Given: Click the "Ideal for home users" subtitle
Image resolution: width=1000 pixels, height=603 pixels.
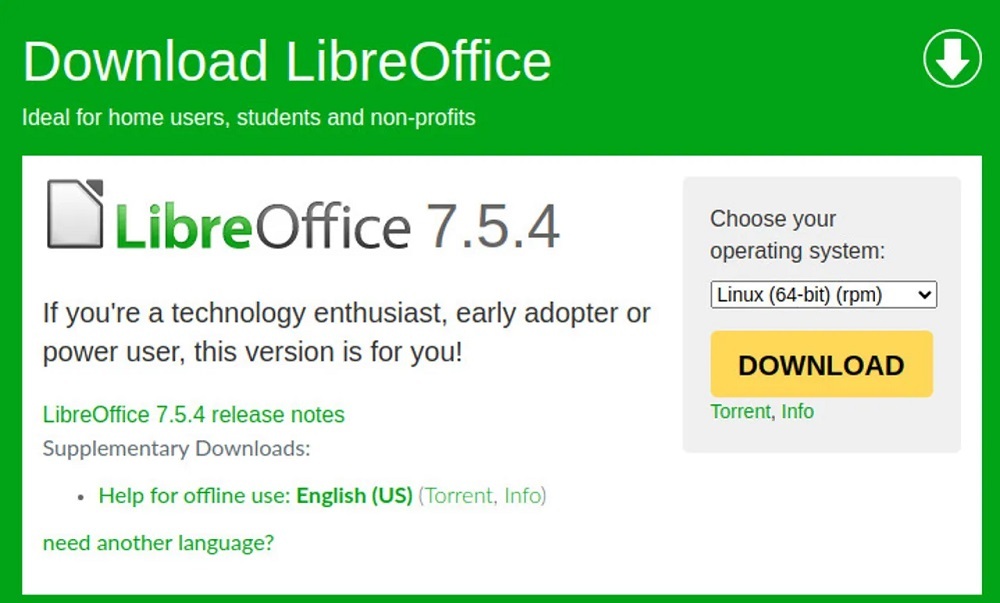Looking at the screenshot, I should 248,117.
